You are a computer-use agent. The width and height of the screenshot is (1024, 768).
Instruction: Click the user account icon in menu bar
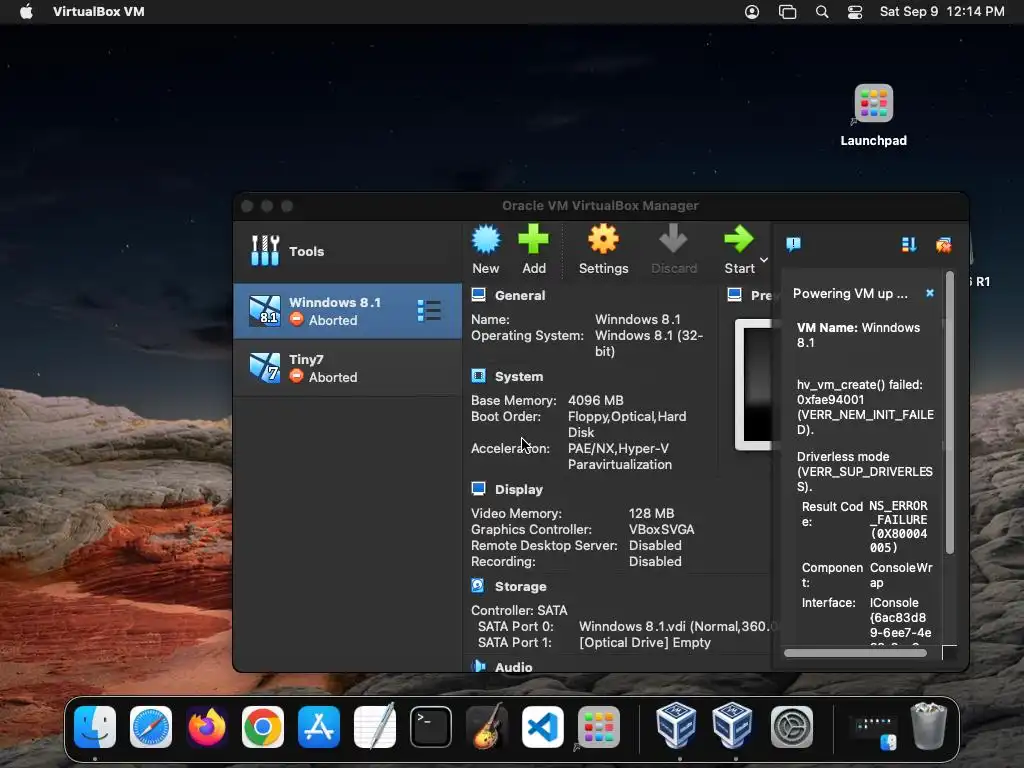point(752,12)
